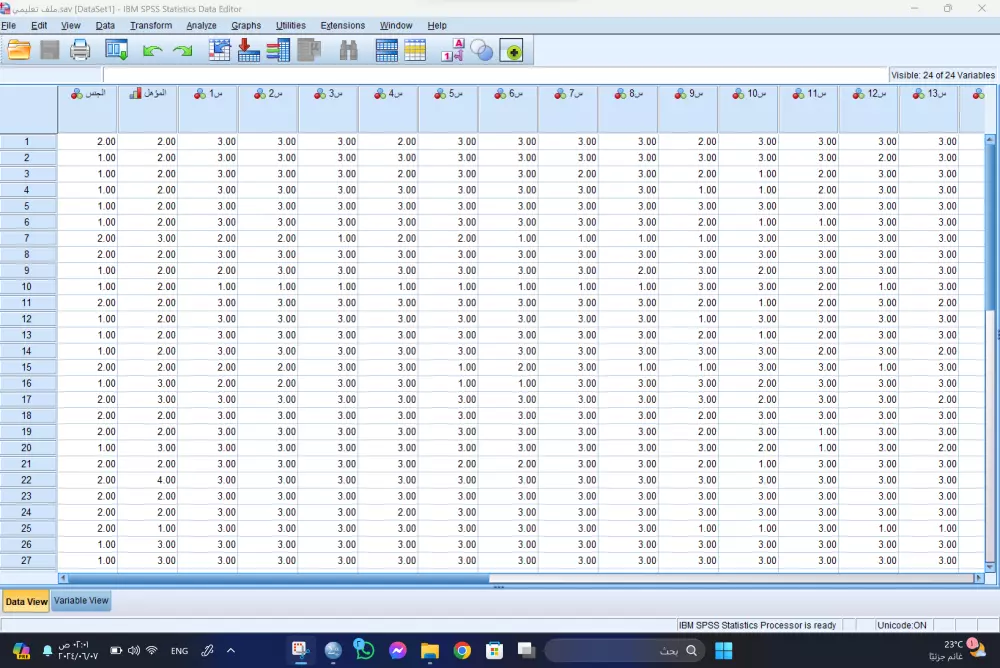Switch to the Variable View tab
The width and height of the screenshot is (1000, 668).
pos(81,601)
